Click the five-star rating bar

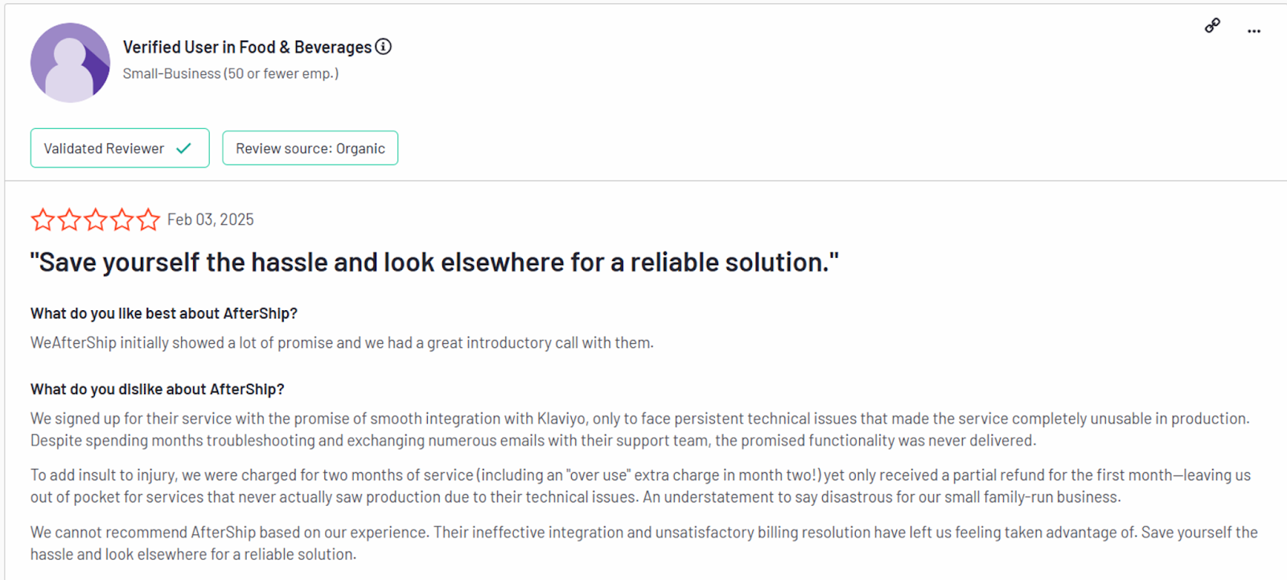tap(95, 219)
